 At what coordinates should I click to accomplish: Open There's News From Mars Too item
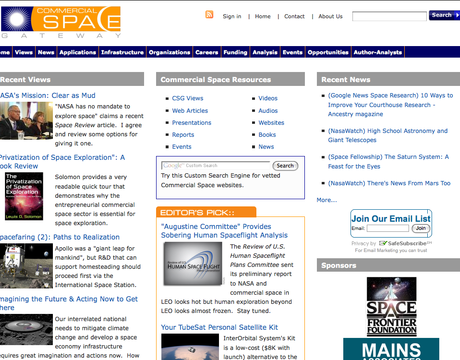pos(389,183)
